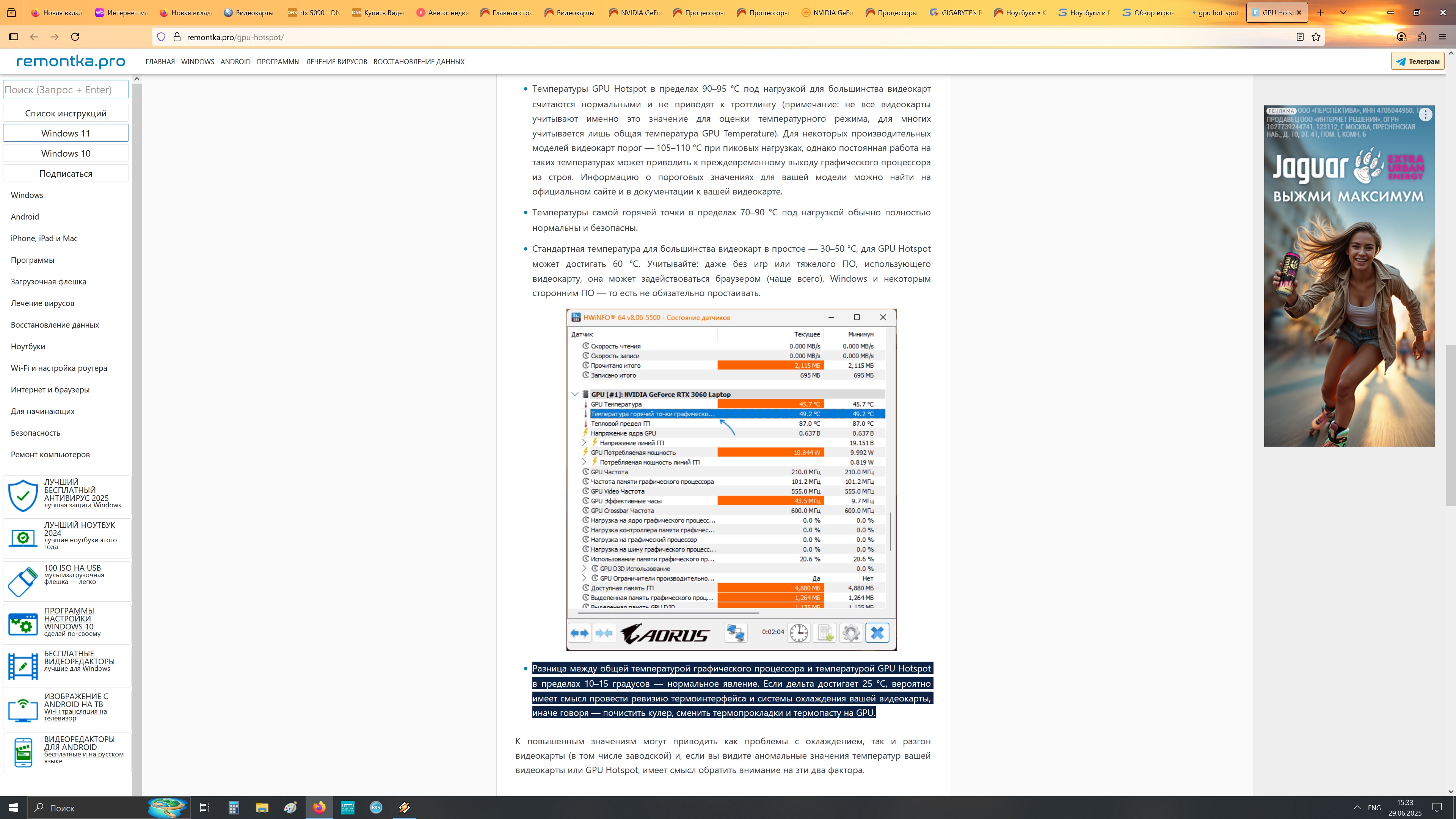Follow the Загрузочная флешка sidebar link

coord(49,281)
